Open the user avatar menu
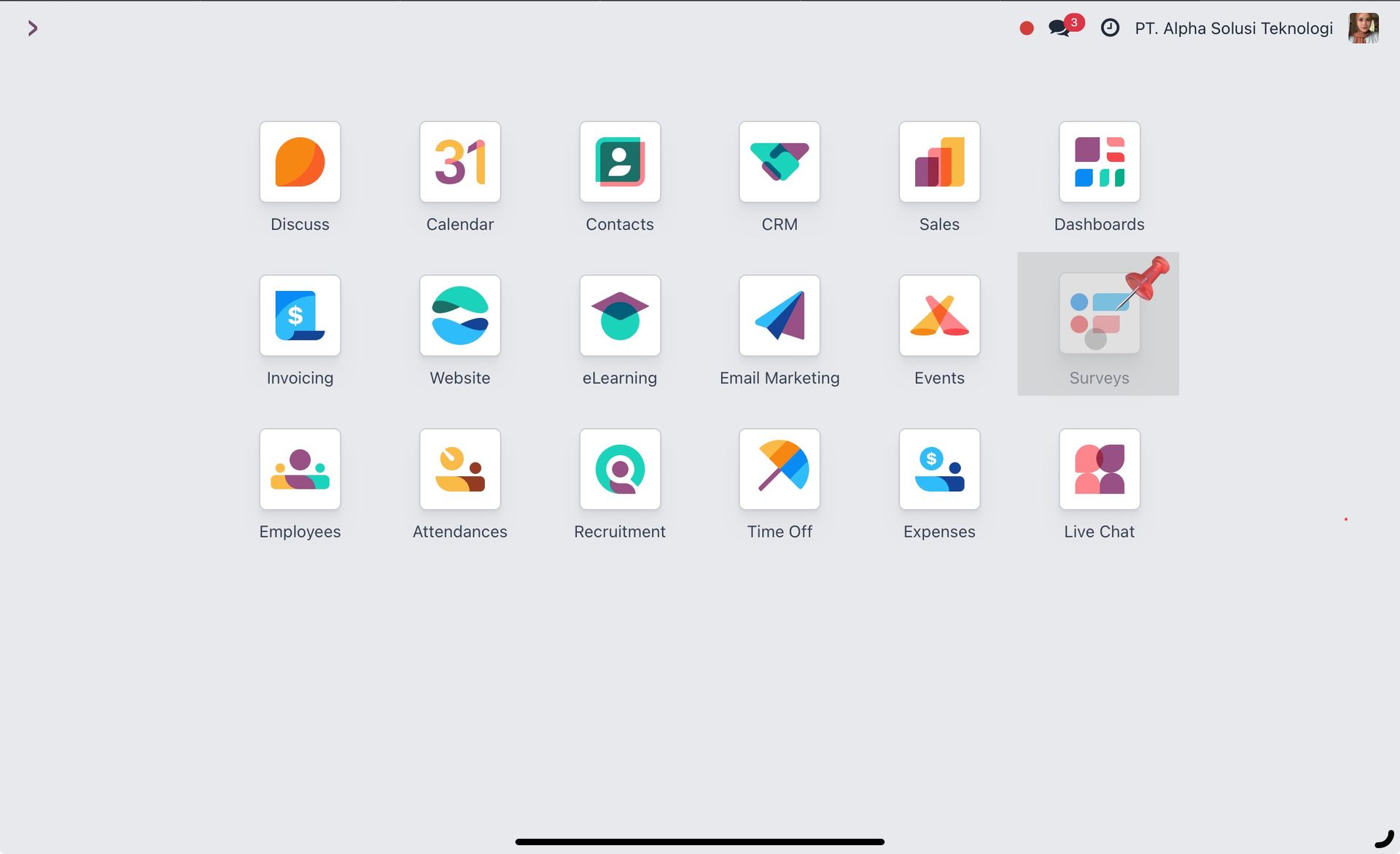 1363,28
